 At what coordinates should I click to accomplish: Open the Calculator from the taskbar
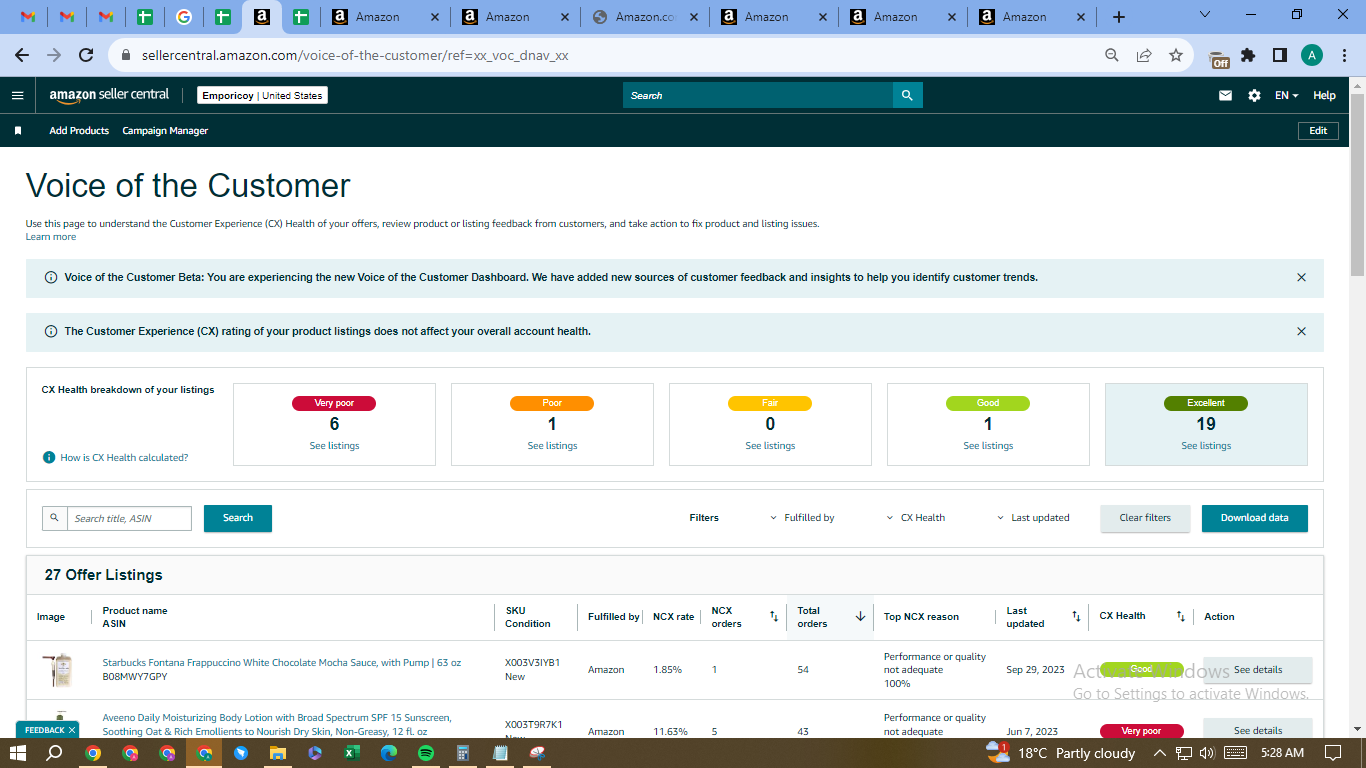[463, 753]
